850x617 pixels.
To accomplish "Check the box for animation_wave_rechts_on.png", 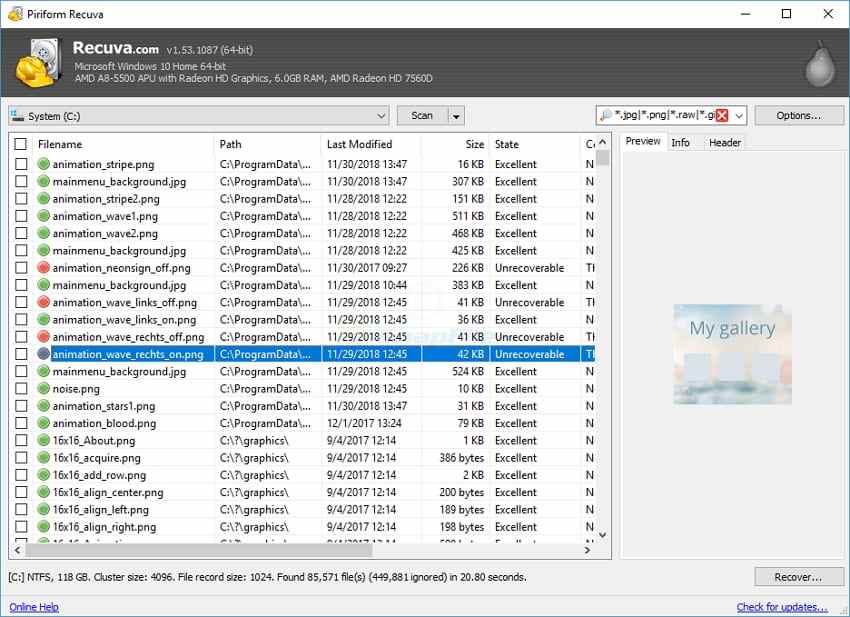I will [x=21, y=354].
